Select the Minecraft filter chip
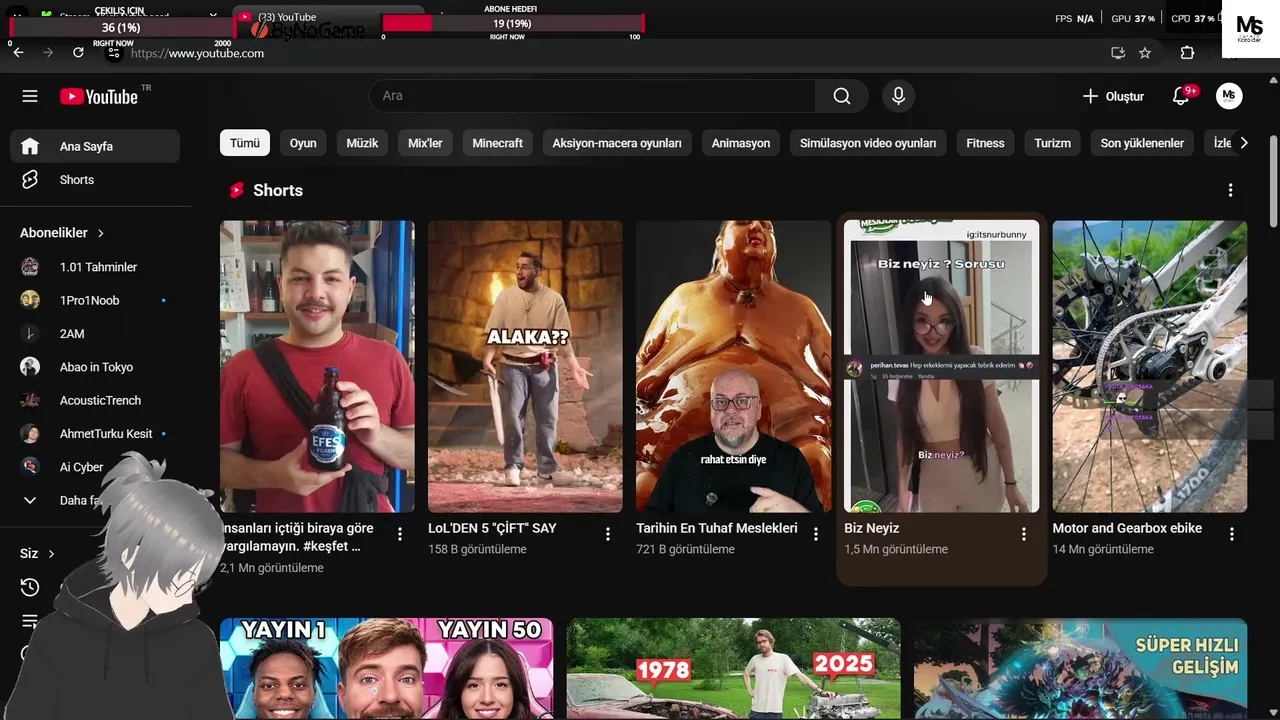 [x=497, y=143]
